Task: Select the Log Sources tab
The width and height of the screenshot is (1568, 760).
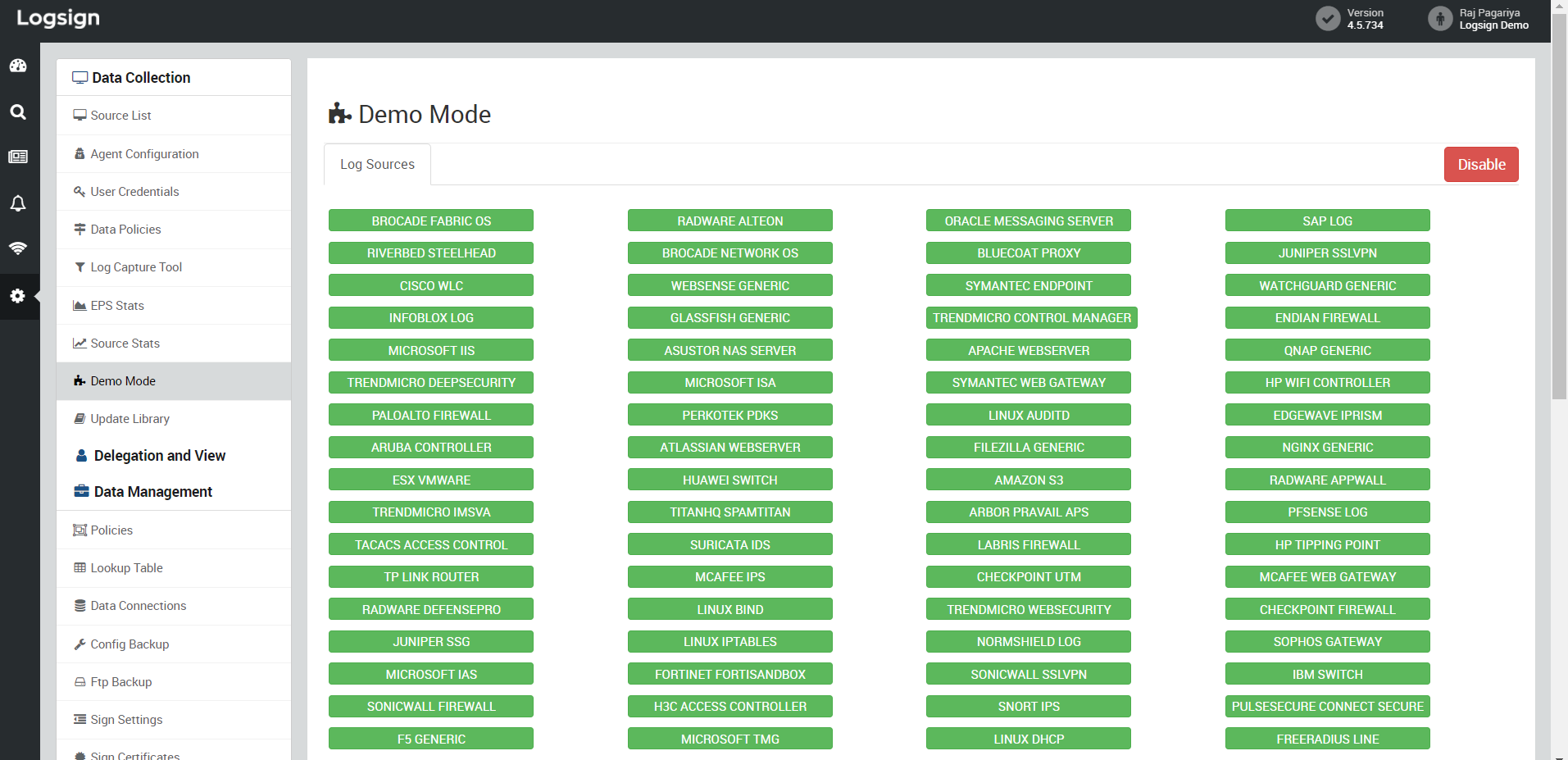Action: coord(377,164)
